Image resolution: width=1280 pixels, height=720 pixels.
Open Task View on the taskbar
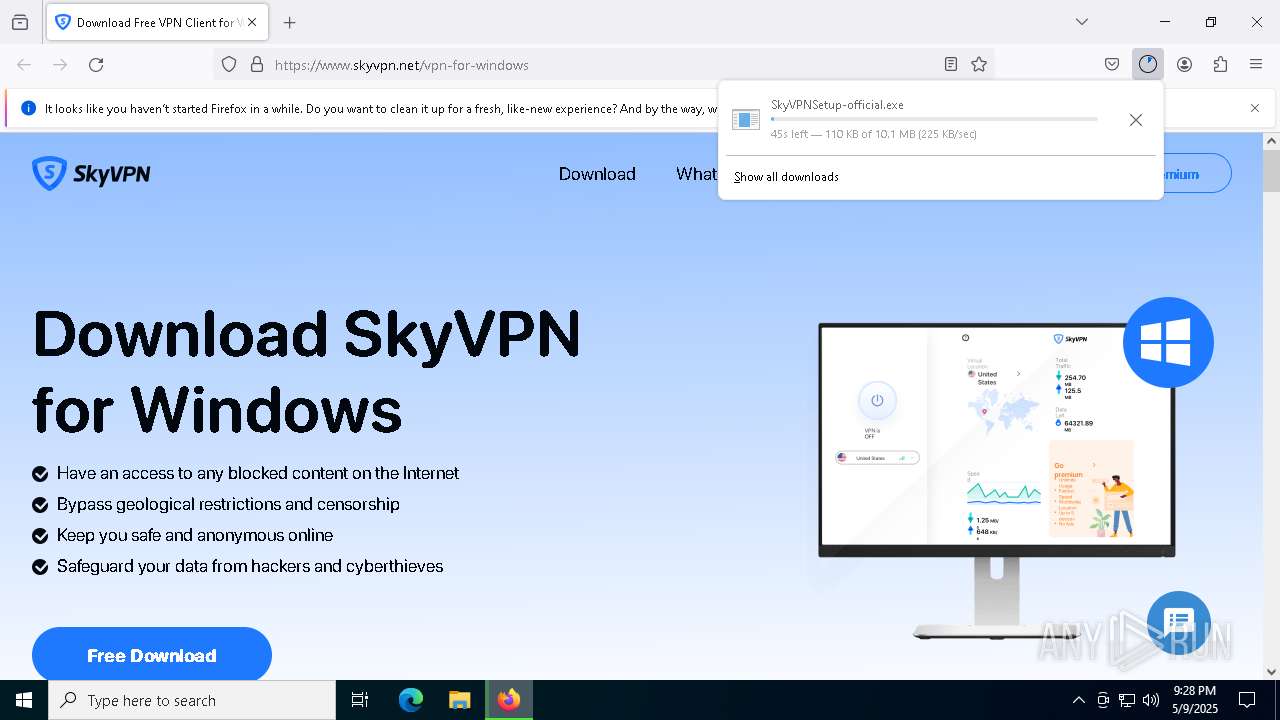tap(360, 700)
